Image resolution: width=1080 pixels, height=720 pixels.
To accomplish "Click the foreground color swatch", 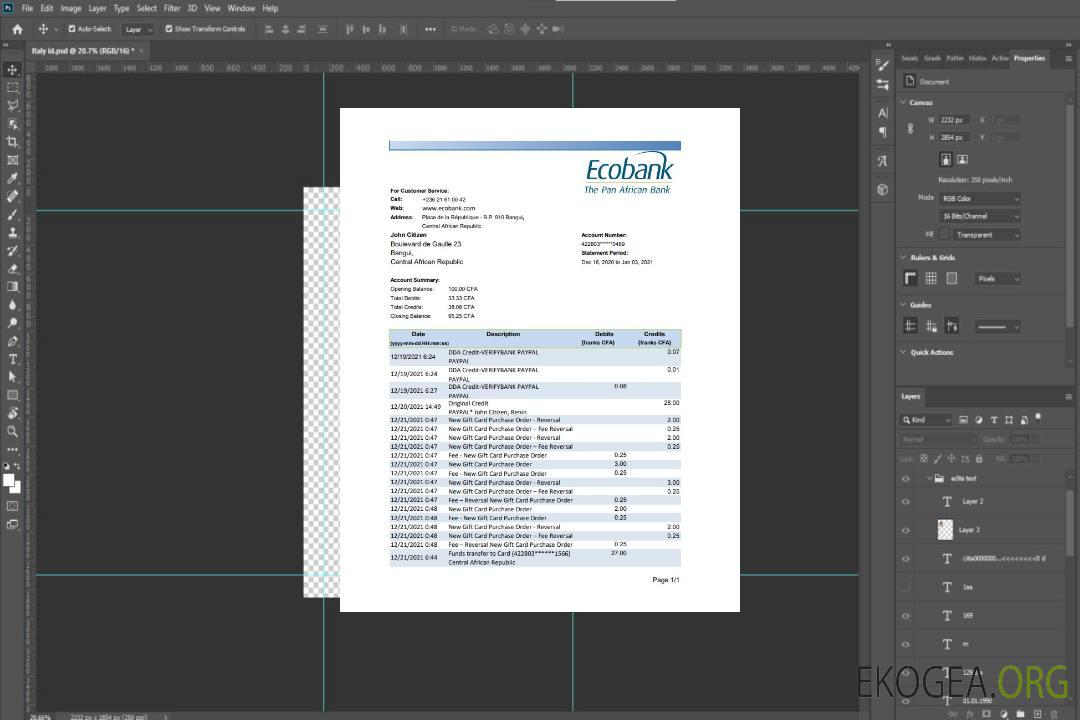I will coord(9,481).
